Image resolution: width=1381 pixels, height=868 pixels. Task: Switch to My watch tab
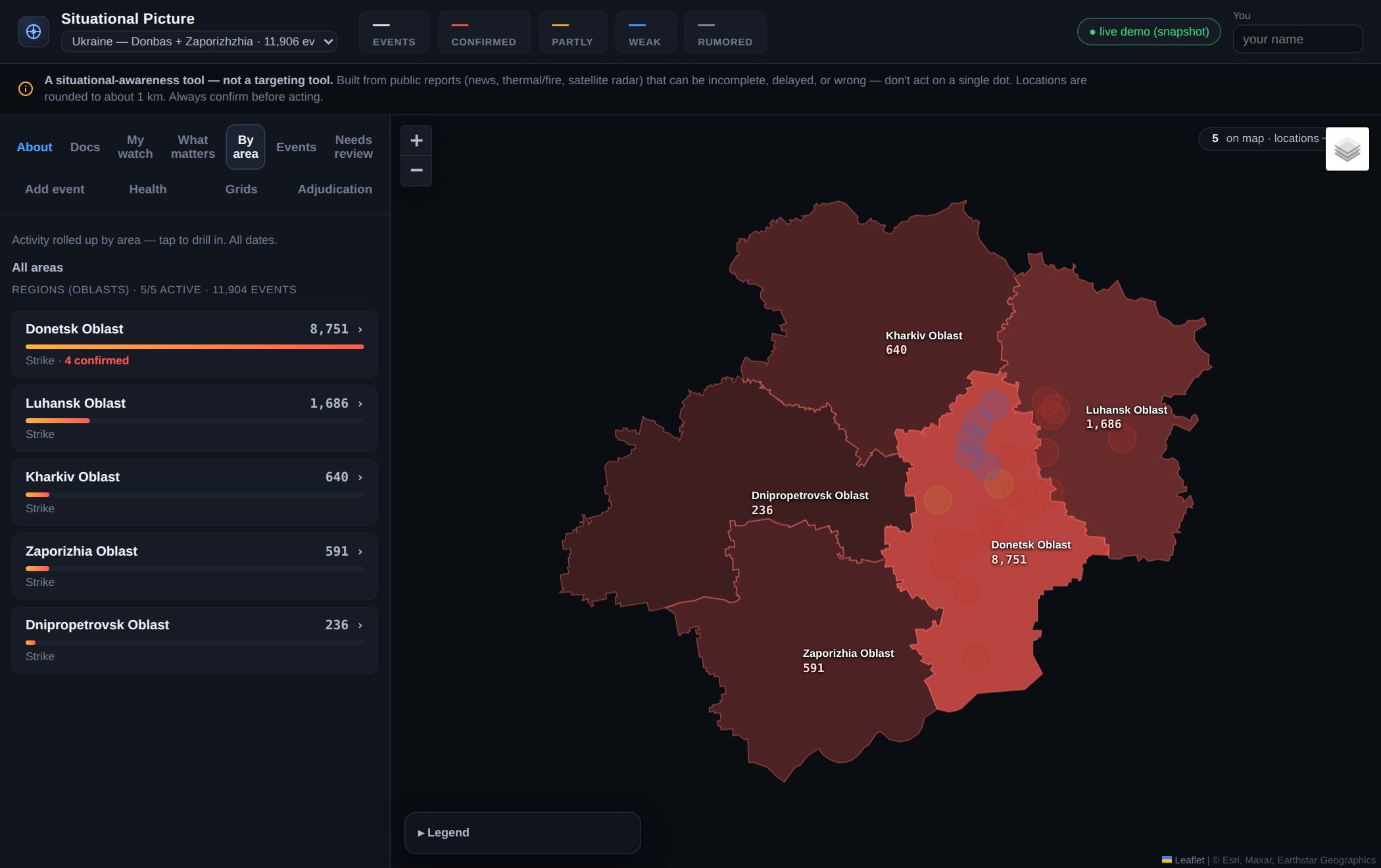pos(135,147)
